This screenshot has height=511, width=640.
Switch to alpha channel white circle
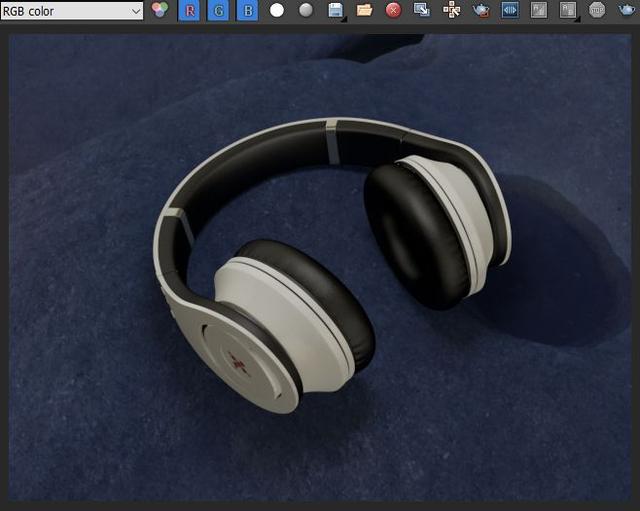[277, 11]
